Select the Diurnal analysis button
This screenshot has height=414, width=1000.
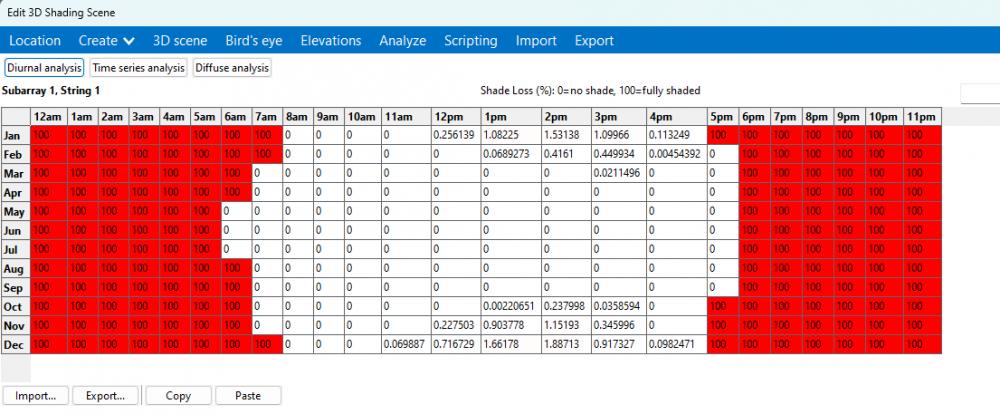coord(45,68)
